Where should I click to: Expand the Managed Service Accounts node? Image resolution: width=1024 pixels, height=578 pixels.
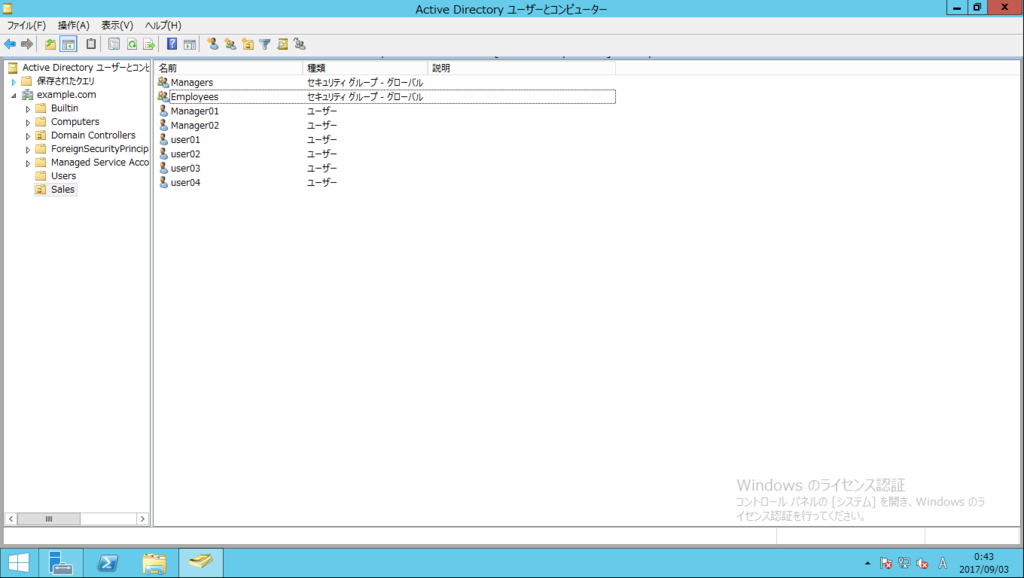click(27, 163)
